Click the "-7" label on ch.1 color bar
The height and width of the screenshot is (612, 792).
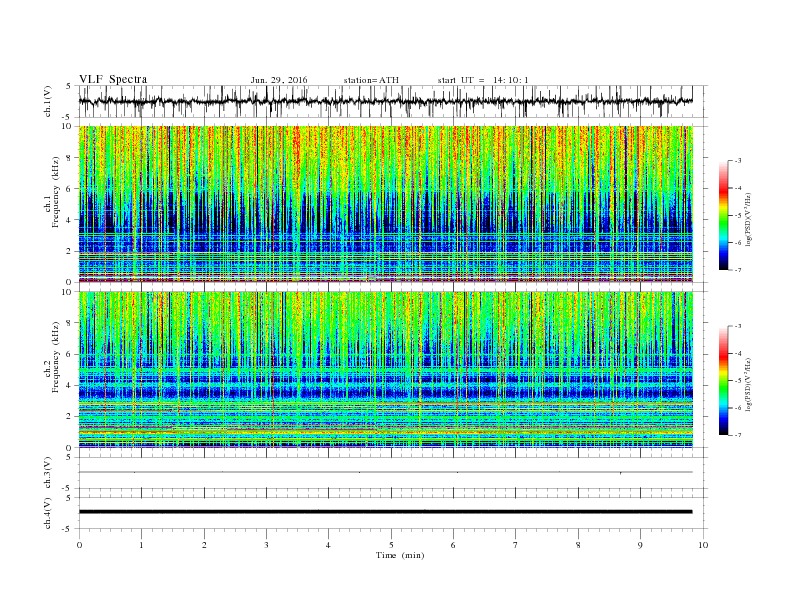(x=737, y=270)
